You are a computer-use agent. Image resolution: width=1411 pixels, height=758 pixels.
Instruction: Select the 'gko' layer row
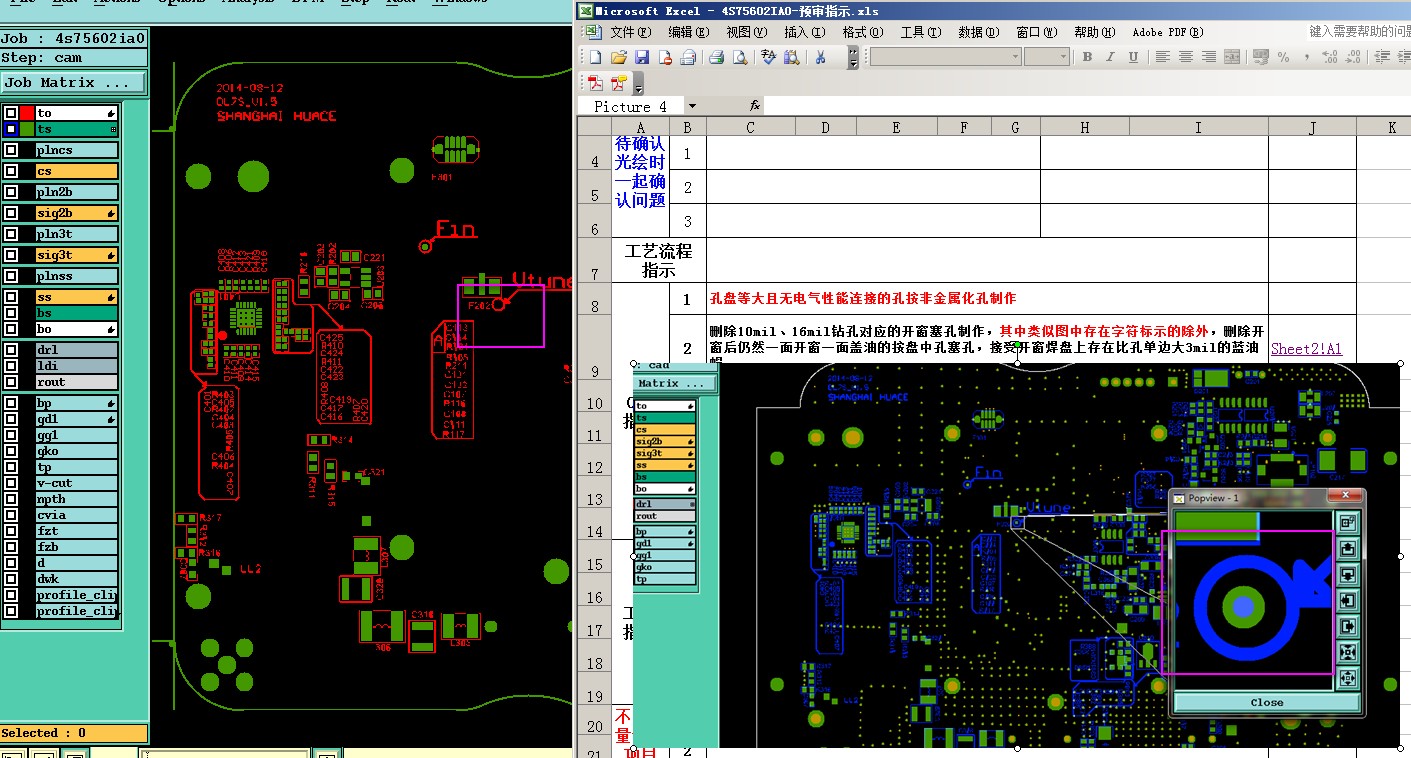pyautogui.click(x=77, y=451)
